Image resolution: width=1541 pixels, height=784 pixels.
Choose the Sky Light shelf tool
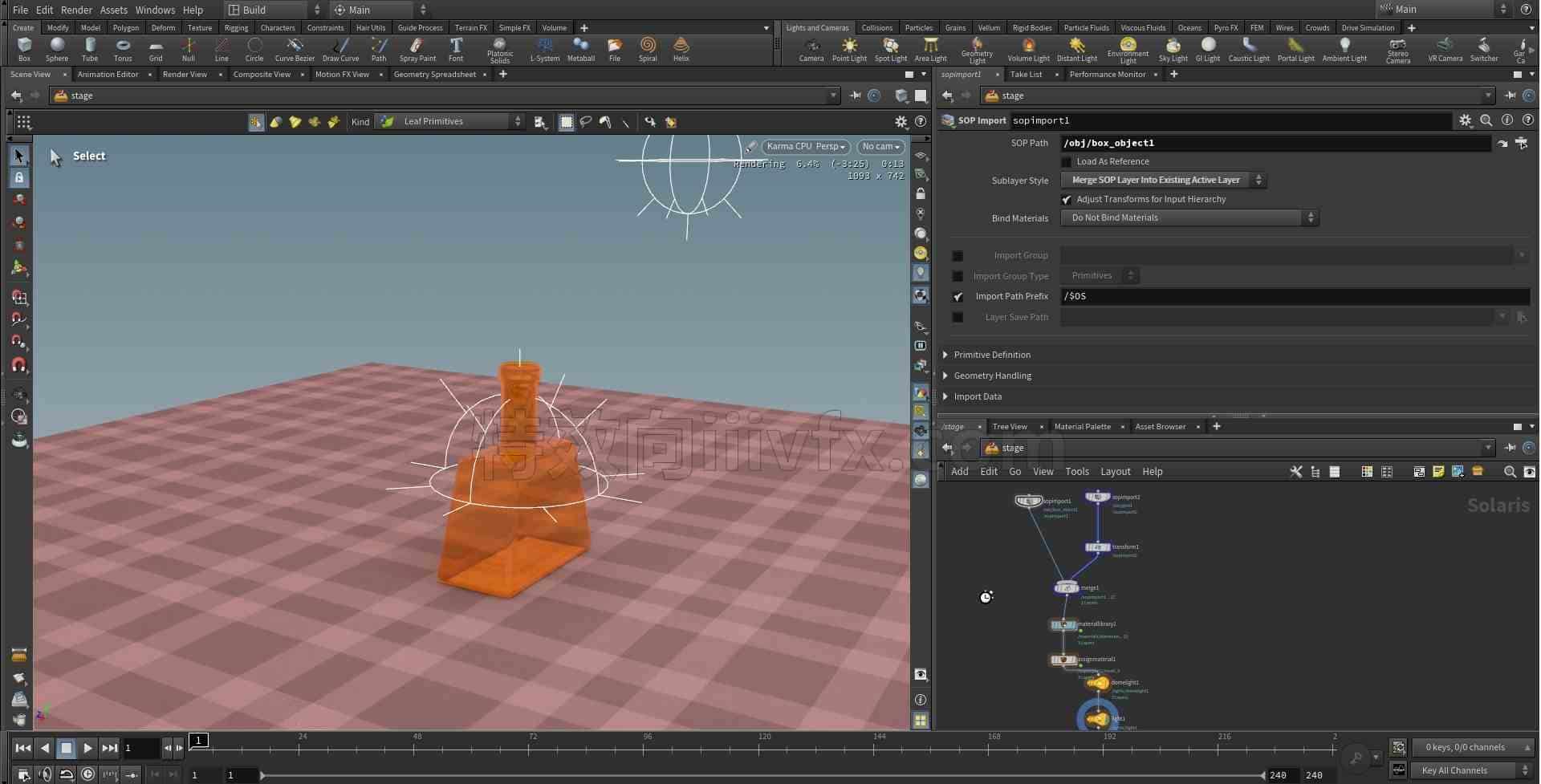tap(1173, 49)
